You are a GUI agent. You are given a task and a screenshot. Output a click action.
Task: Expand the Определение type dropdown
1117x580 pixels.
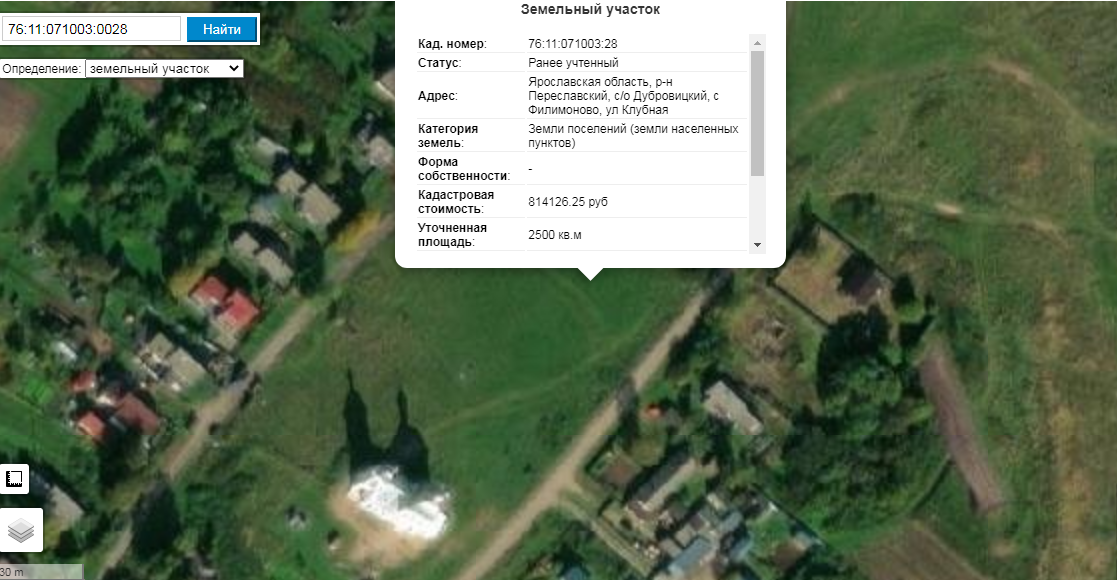click(x=164, y=68)
